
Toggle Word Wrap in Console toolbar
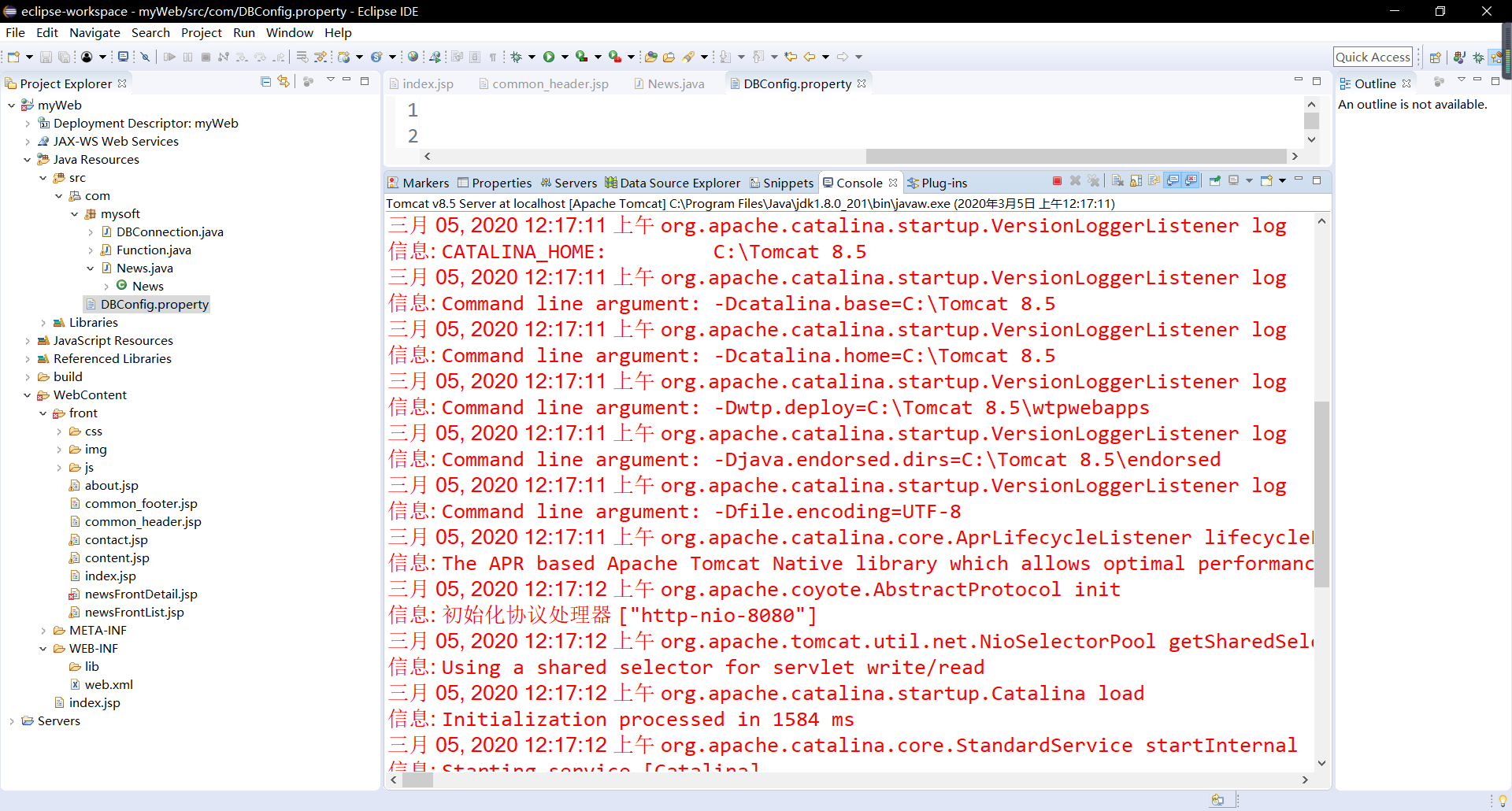click(x=1154, y=181)
